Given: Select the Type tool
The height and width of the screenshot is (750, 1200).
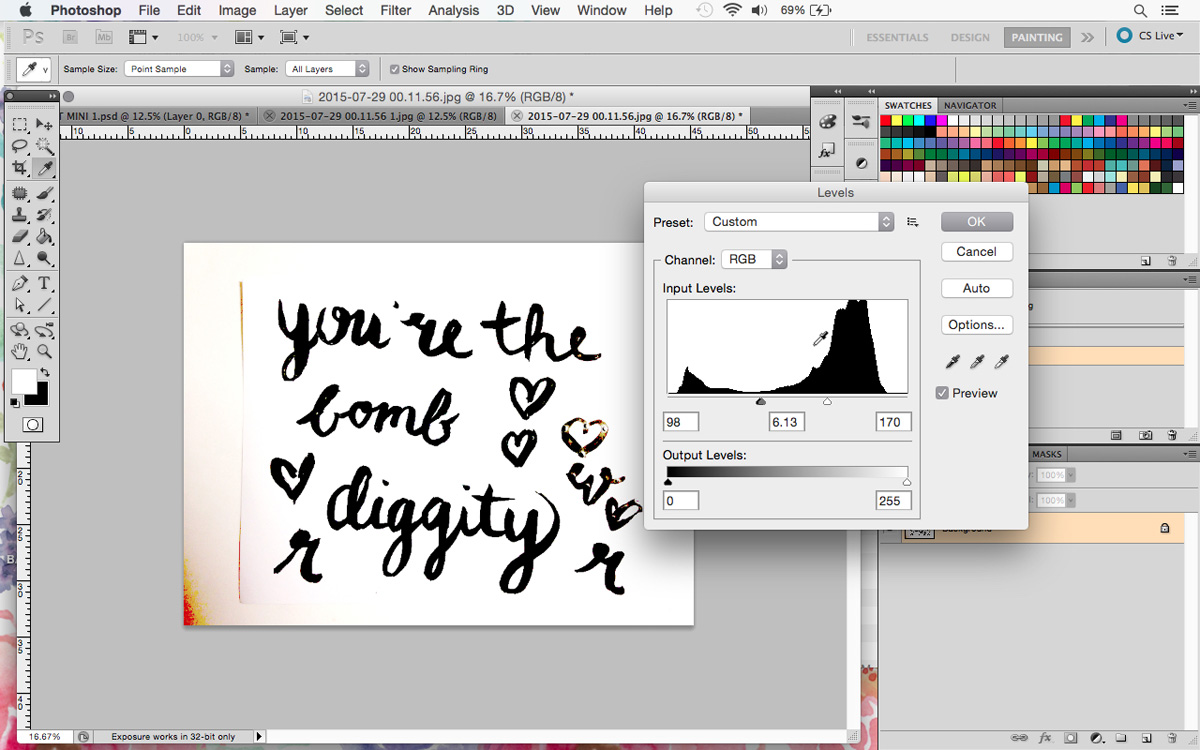Looking at the screenshot, I should (45, 284).
